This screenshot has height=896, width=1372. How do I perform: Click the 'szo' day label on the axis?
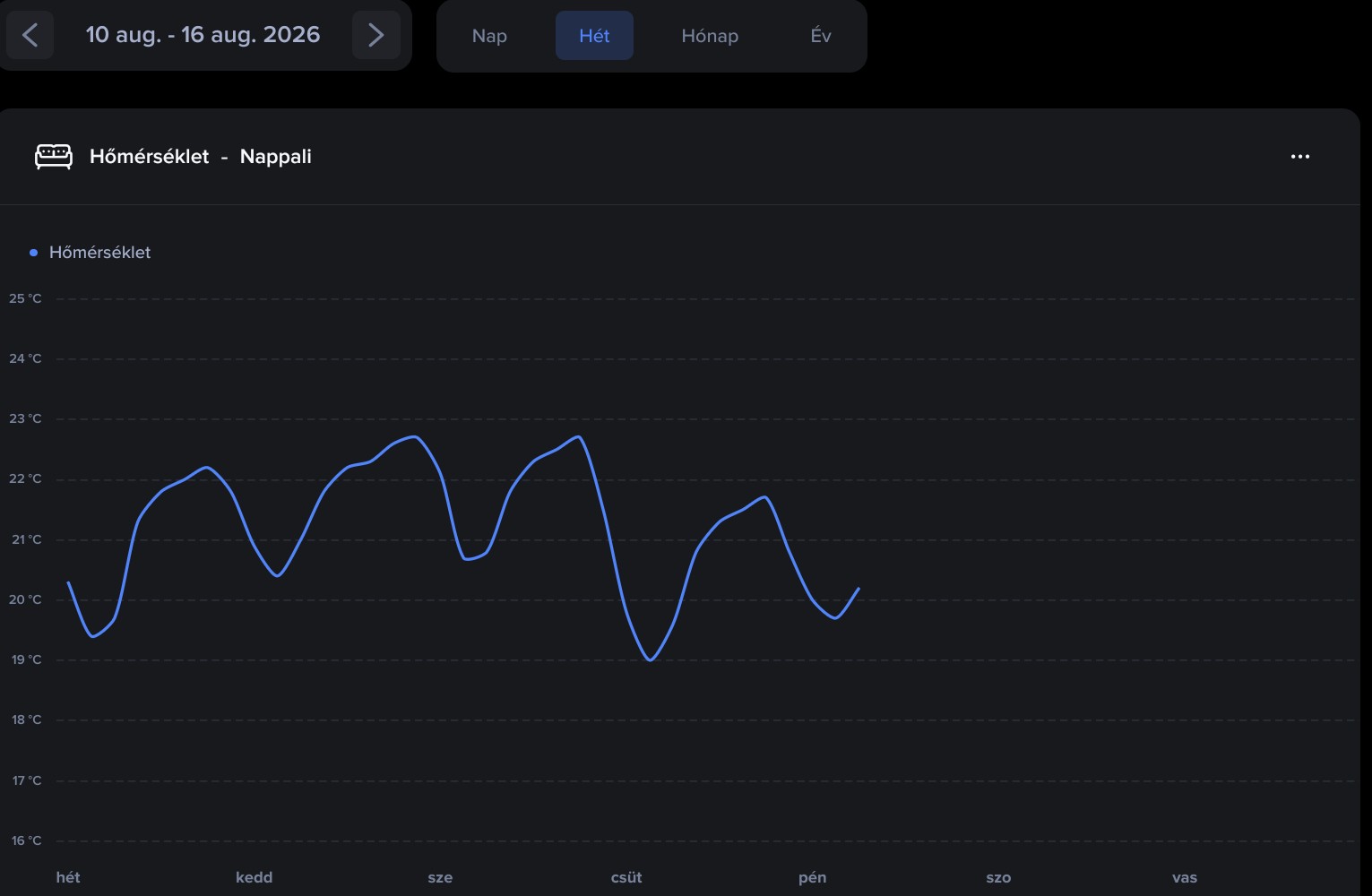coord(998,877)
